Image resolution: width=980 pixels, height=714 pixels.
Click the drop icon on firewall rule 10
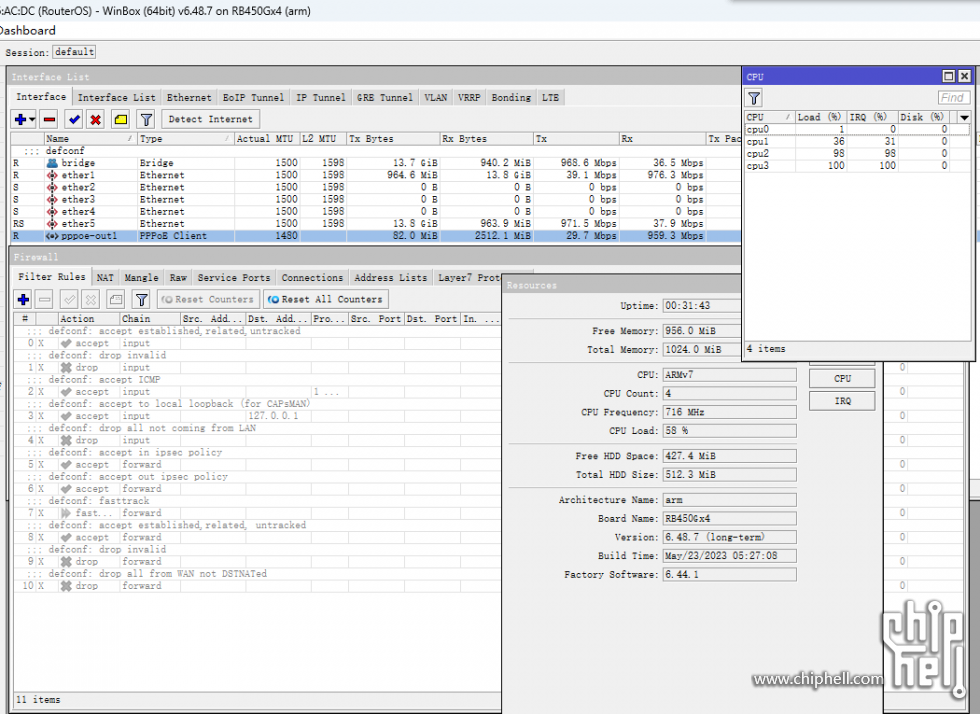66,586
